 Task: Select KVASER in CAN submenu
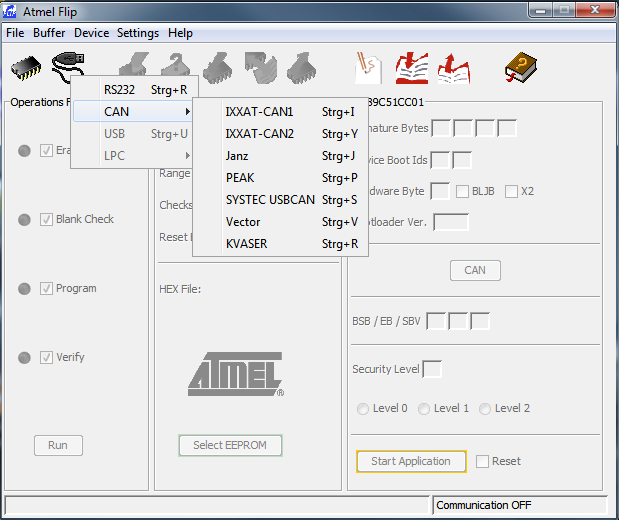tap(281, 244)
